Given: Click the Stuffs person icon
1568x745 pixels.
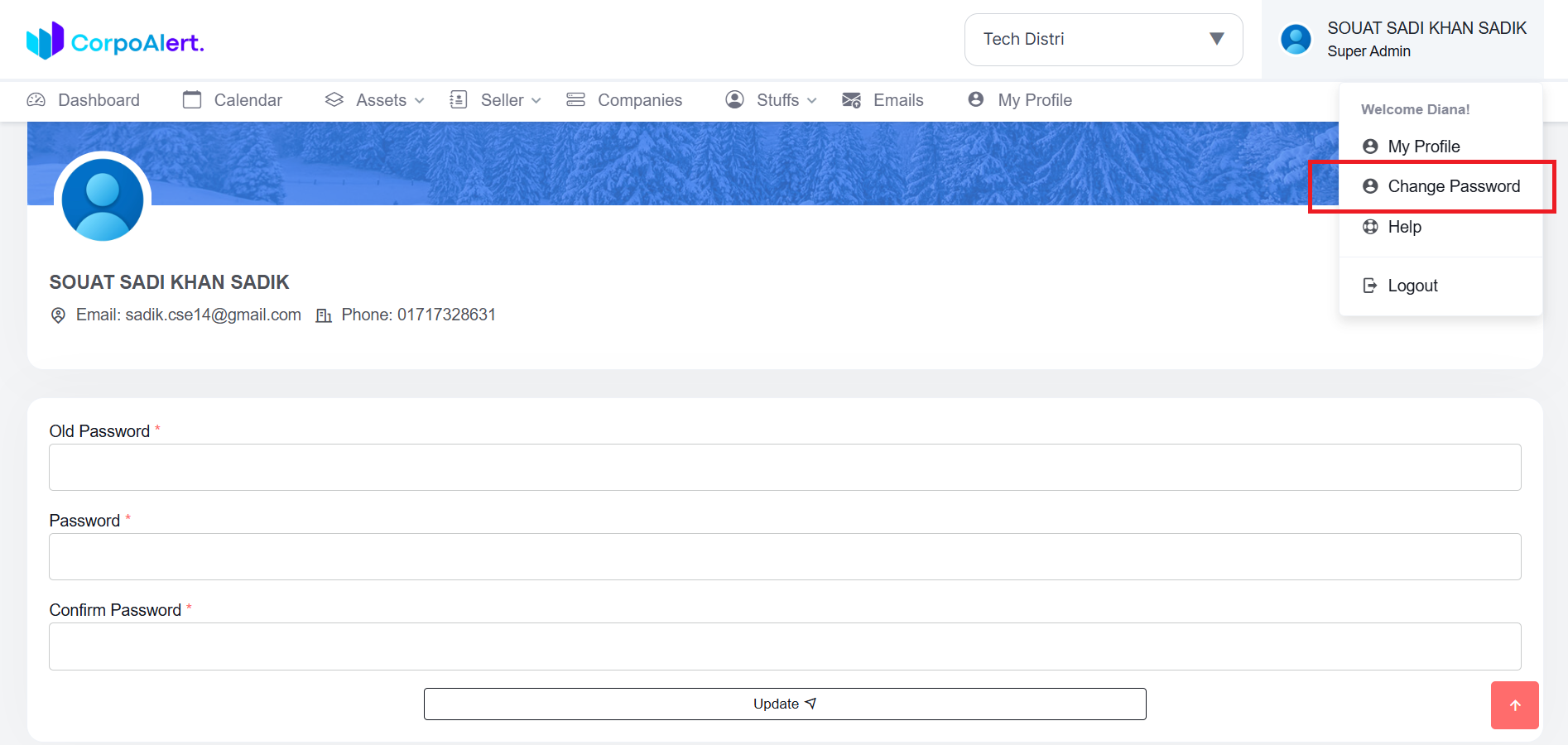Looking at the screenshot, I should click(733, 99).
